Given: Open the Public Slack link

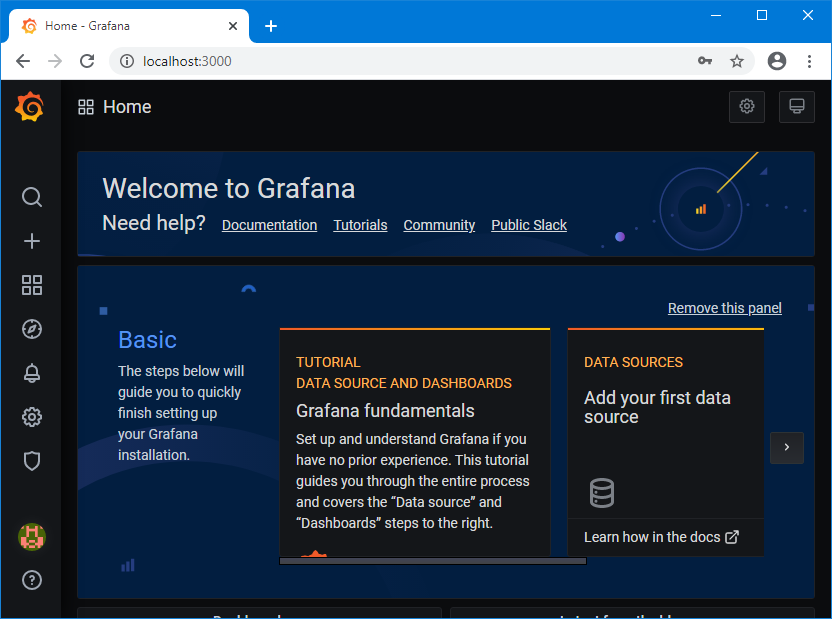Looking at the screenshot, I should pyautogui.click(x=528, y=225).
